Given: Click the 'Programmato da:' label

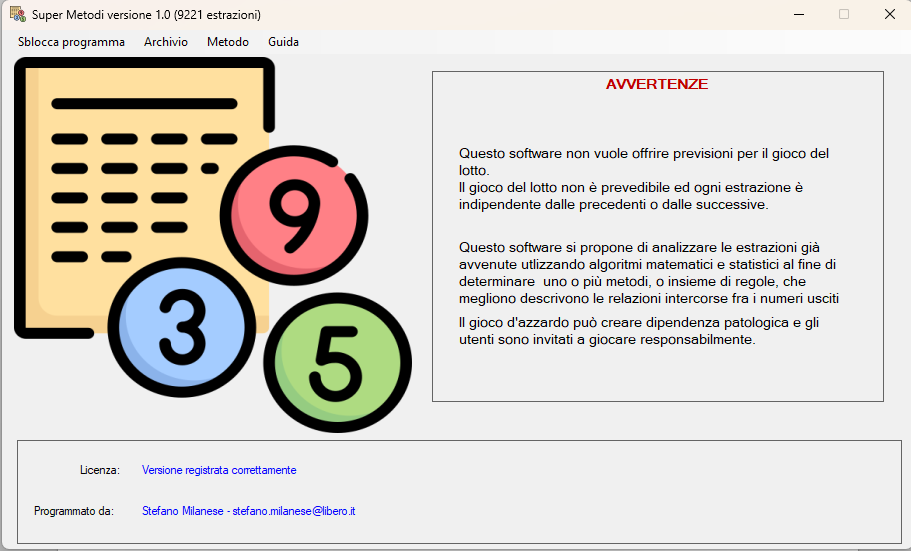Looking at the screenshot, I should [73, 511].
